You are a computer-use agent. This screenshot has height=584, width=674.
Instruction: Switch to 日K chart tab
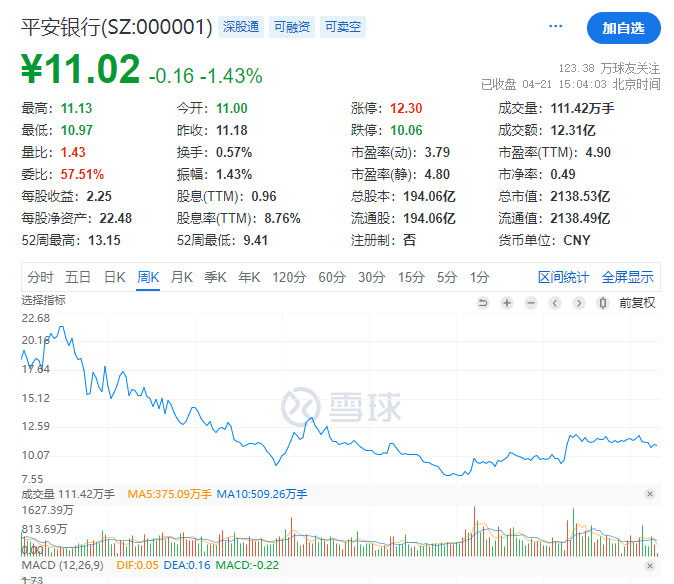coord(115,277)
